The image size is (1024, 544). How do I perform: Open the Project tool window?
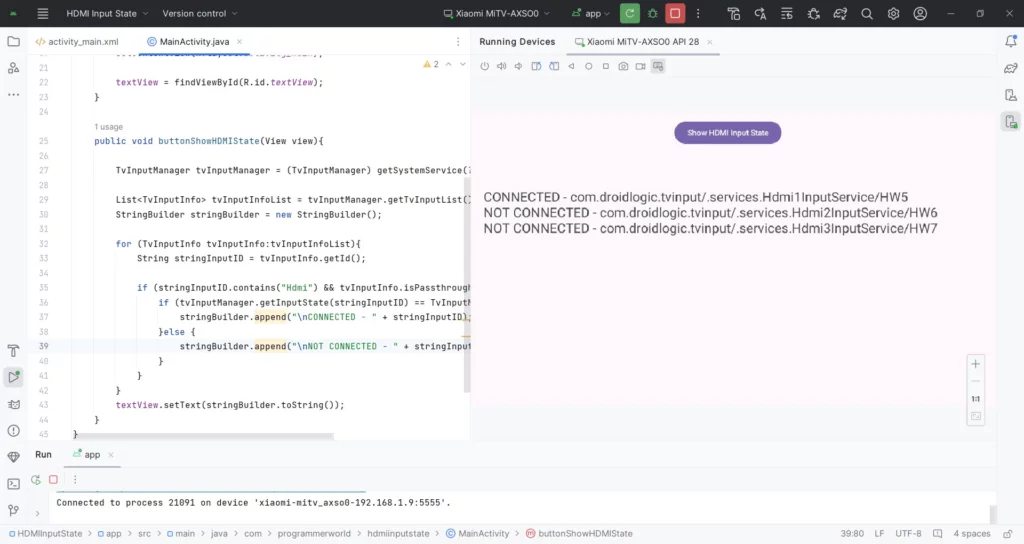tap(13, 41)
